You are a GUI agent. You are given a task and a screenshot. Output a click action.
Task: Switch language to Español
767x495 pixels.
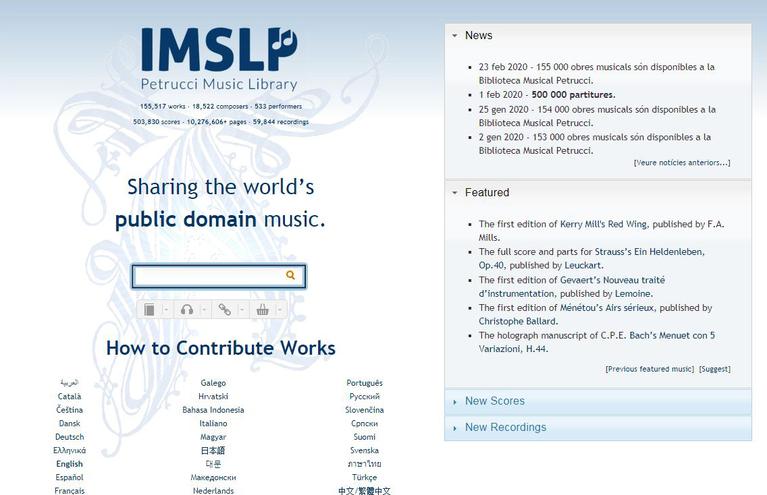69,477
